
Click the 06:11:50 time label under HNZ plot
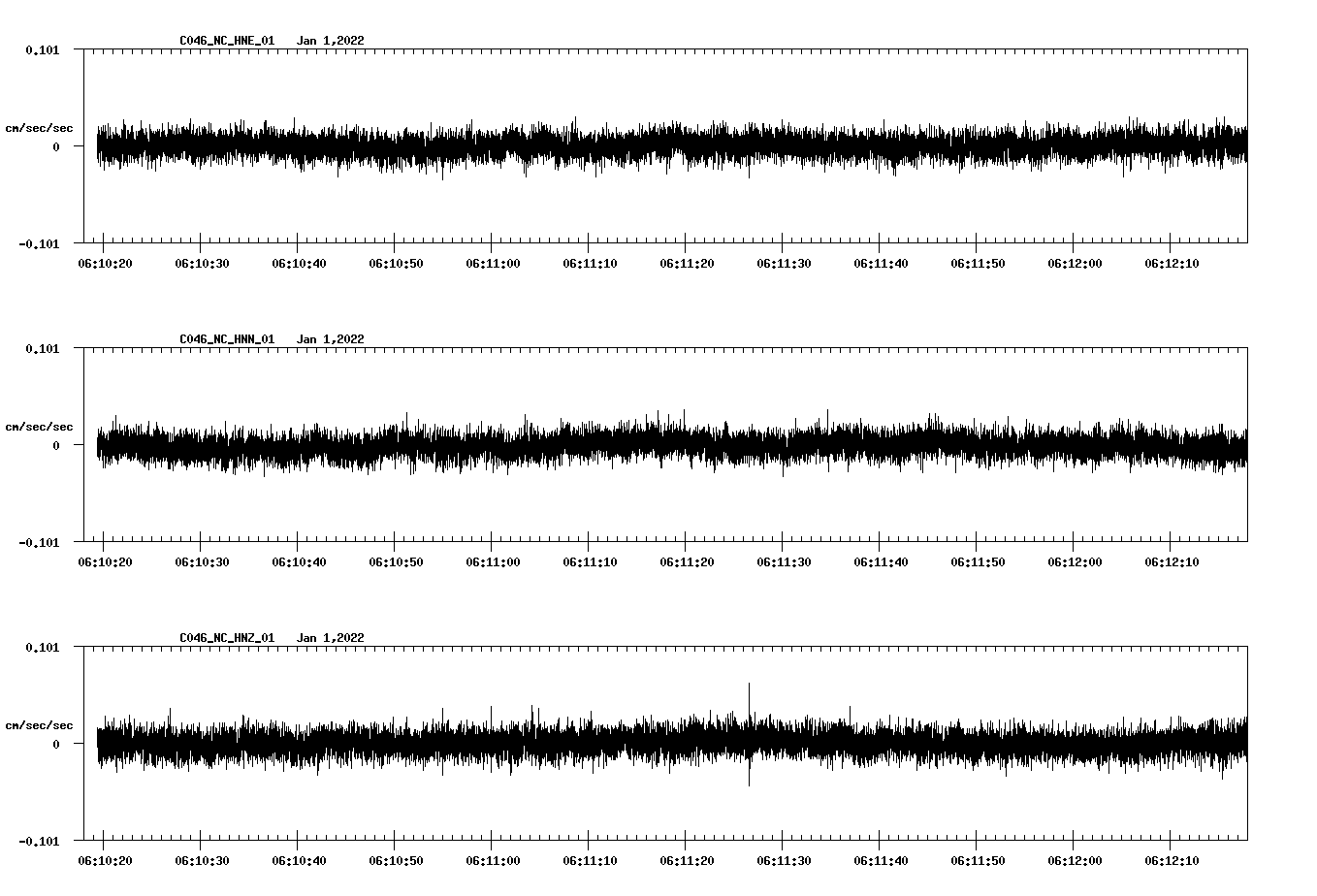(x=978, y=861)
